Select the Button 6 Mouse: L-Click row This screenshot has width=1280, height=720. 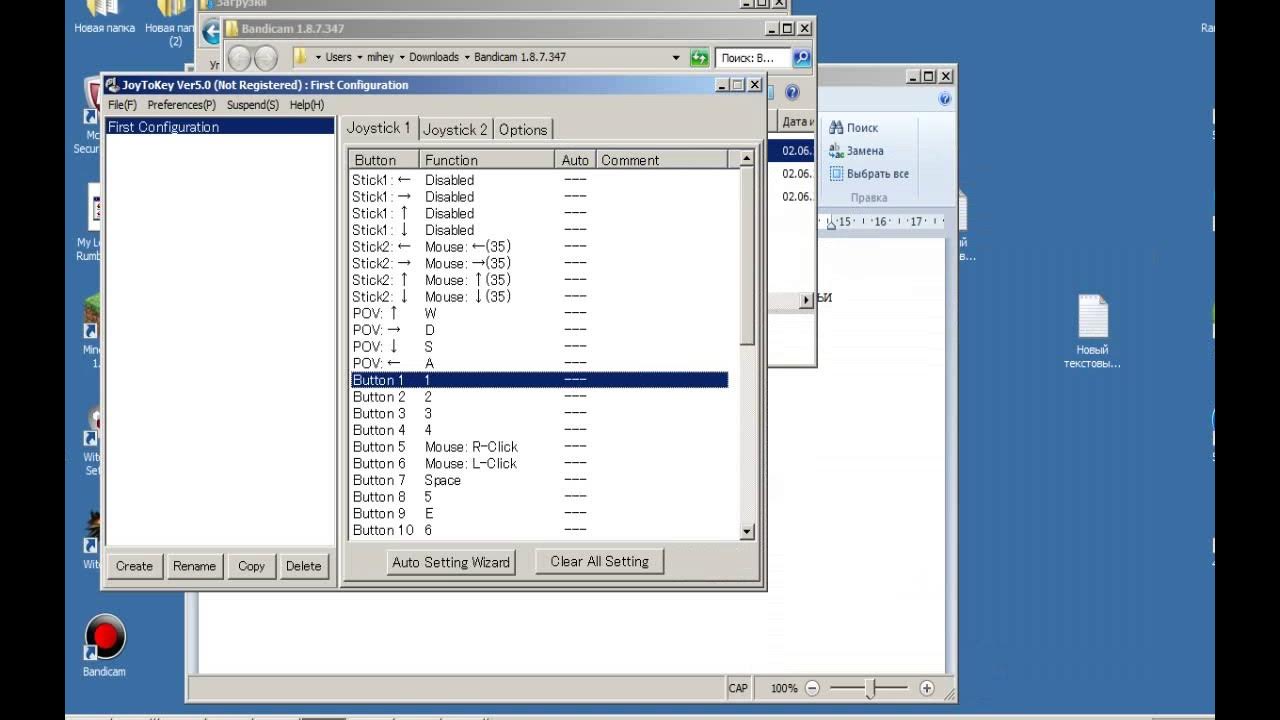(539, 463)
